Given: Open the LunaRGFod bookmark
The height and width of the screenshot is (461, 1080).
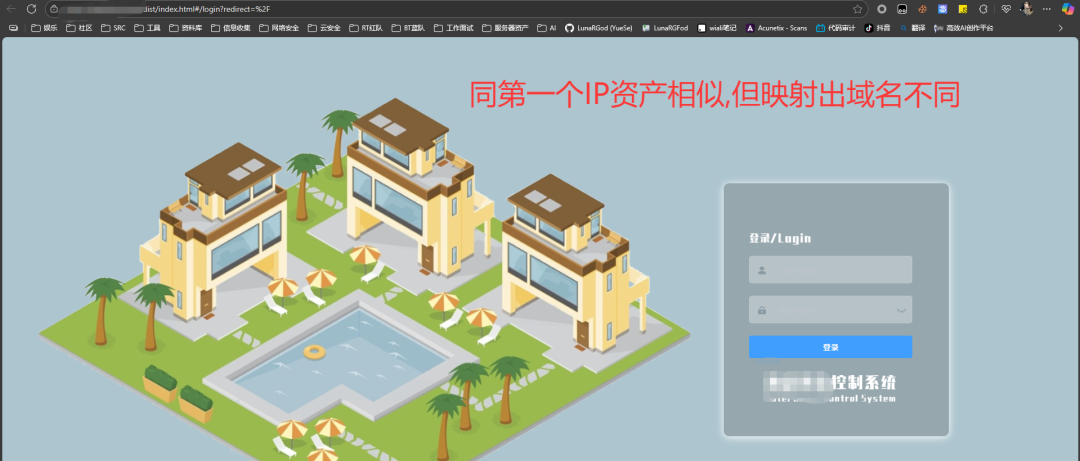Looking at the screenshot, I should tap(665, 28).
